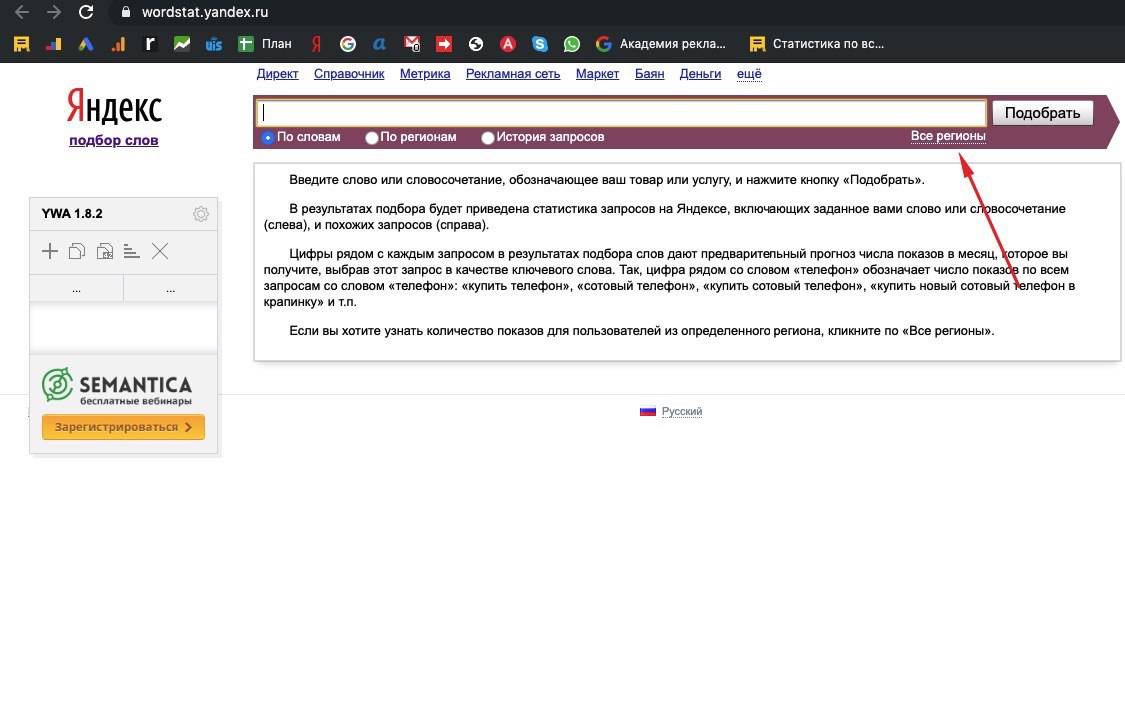Click the address bar padlock icon
Screen dimensions: 1125x705
point(126,12)
